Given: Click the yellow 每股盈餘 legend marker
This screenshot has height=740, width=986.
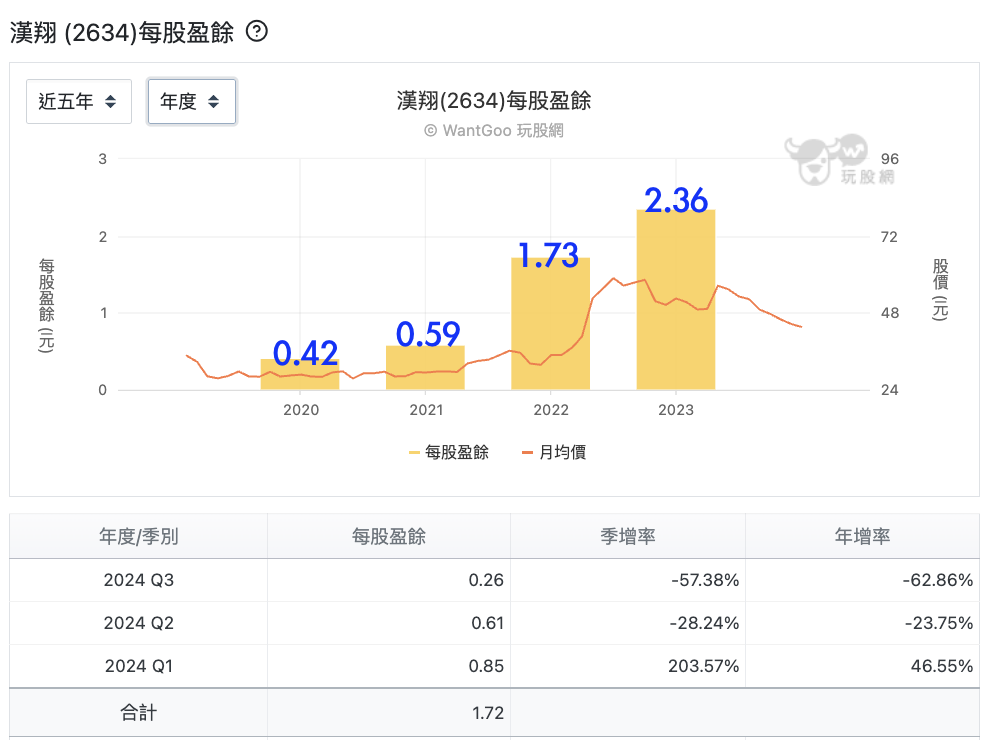Looking at the screenshot, I should click(x=414, y=453).
